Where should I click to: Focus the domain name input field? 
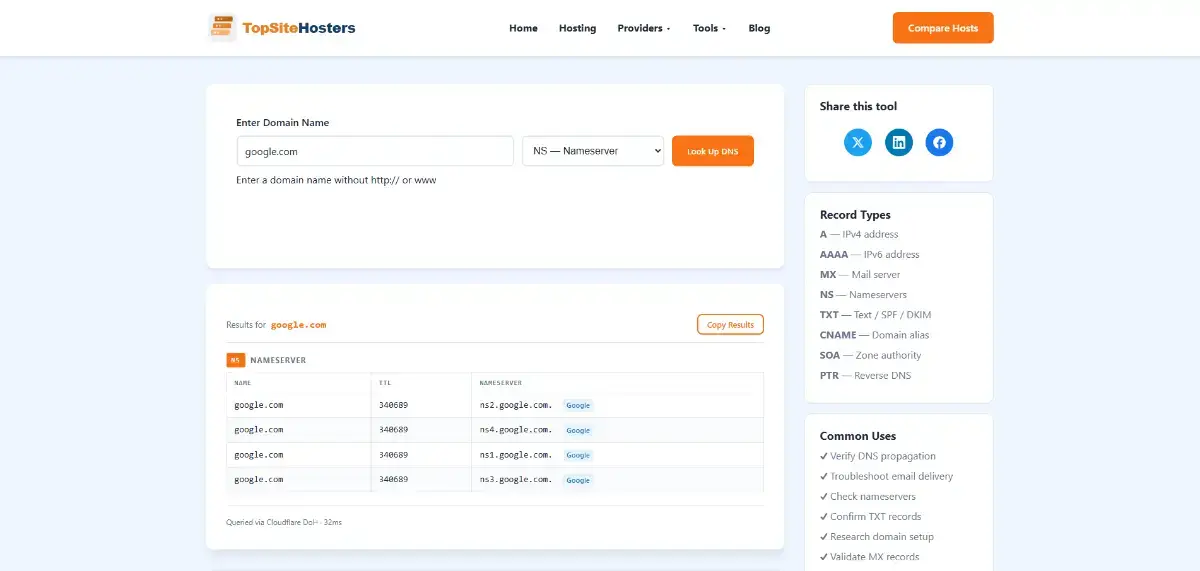coord(375,151)
